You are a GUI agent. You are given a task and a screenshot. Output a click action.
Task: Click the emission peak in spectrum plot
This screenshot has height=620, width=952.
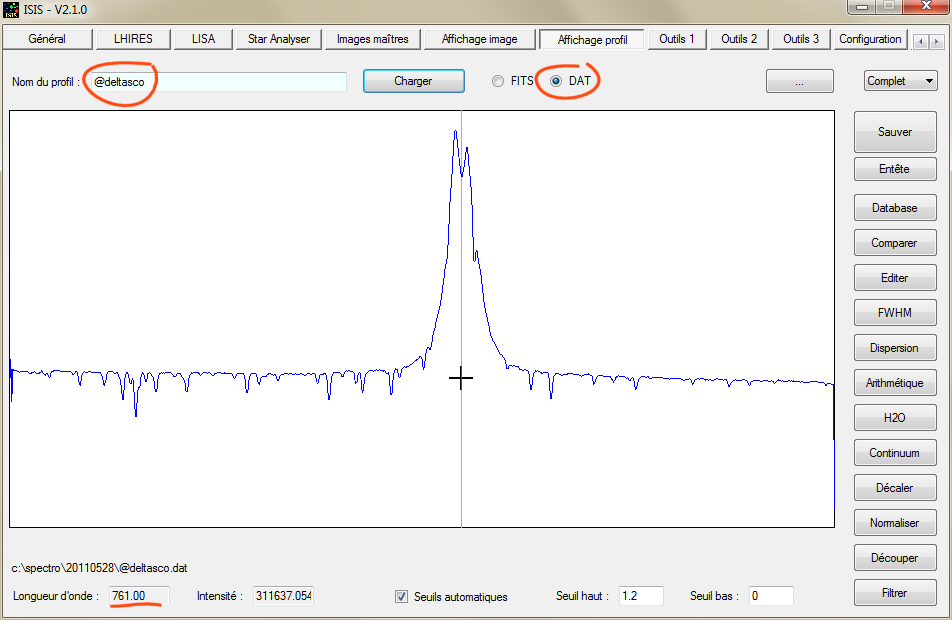pos(456,135)
